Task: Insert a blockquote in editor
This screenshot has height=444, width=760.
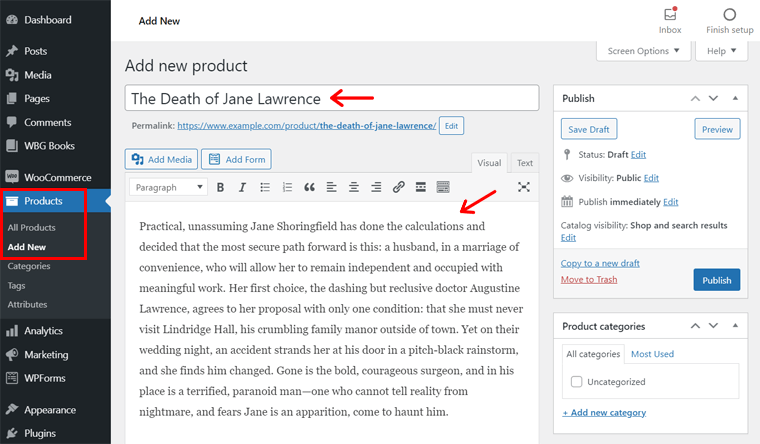Action: click(x=309, y=187)
